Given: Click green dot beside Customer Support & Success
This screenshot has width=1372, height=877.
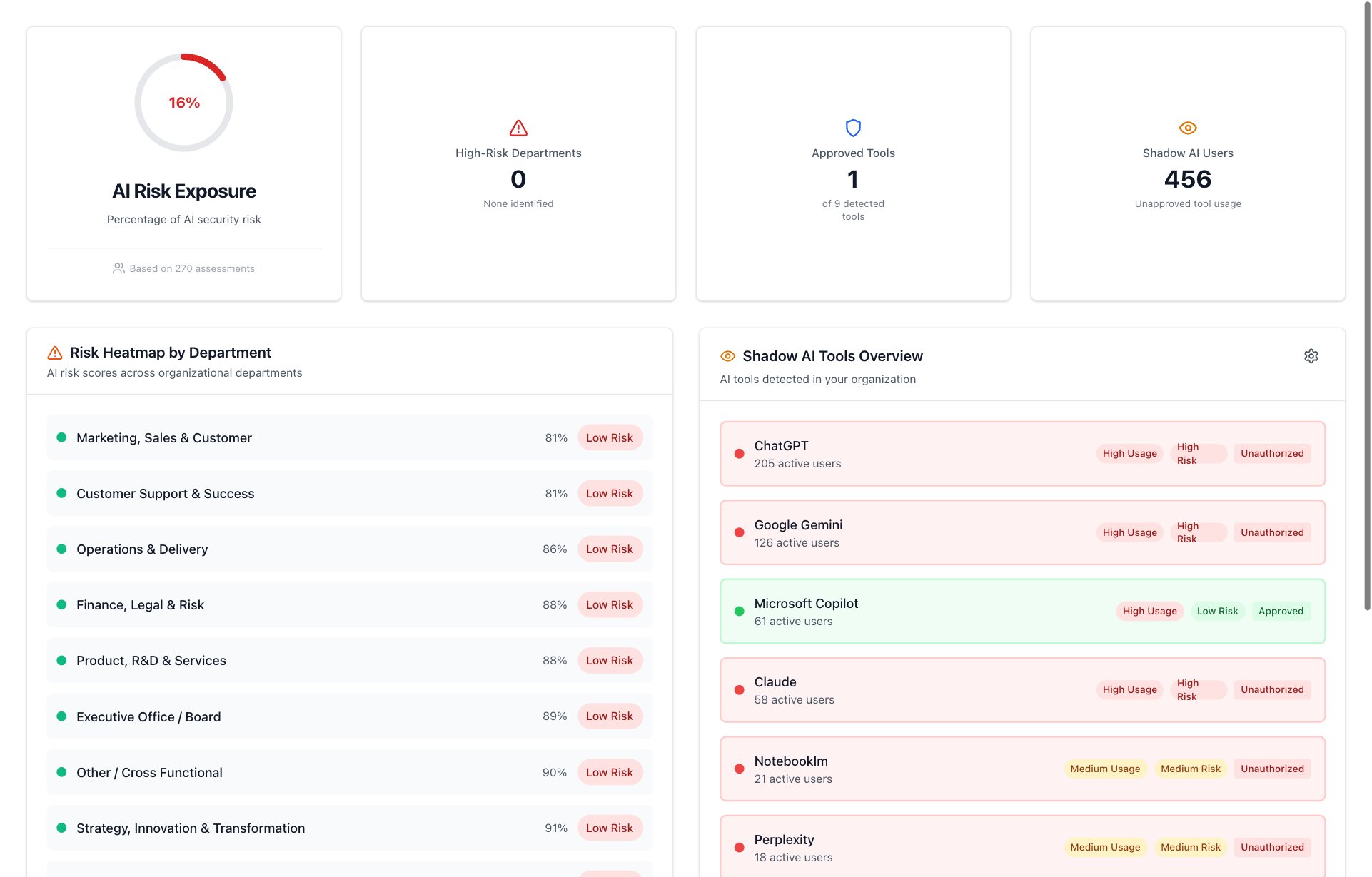Looking at the screenshot, I should 61,493.
